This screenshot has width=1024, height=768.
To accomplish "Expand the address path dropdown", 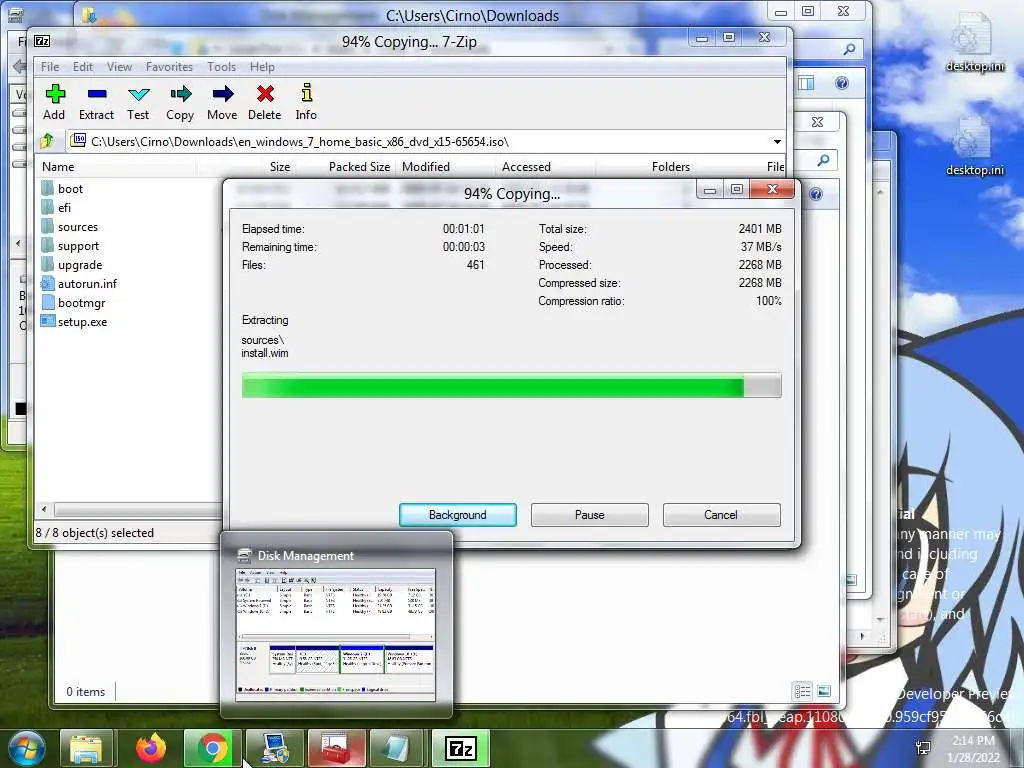I will (x=777, y=142).
